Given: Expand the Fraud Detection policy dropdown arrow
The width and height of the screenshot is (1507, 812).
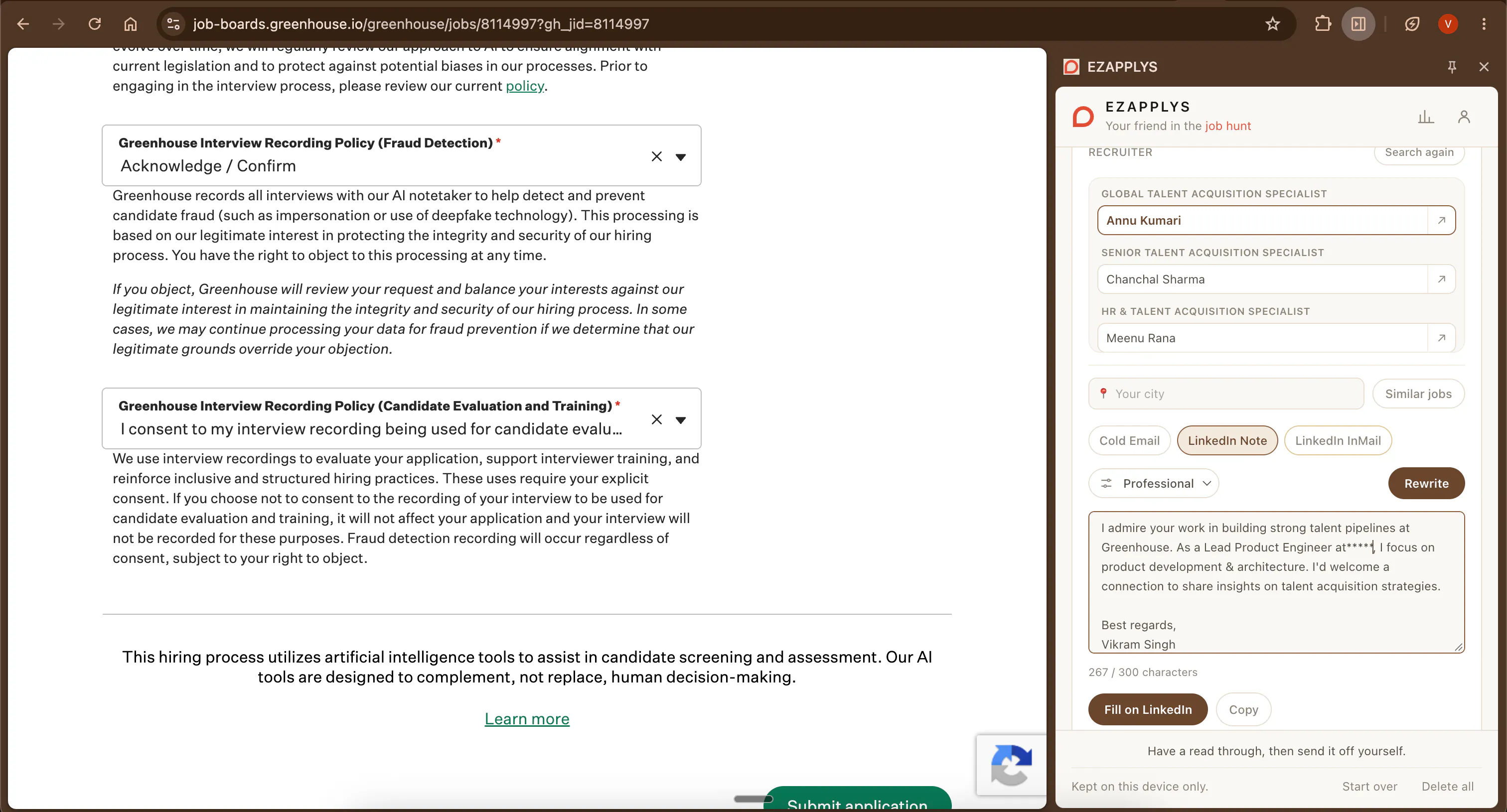Looking at the screenshot, I should [x=680, y=156].
